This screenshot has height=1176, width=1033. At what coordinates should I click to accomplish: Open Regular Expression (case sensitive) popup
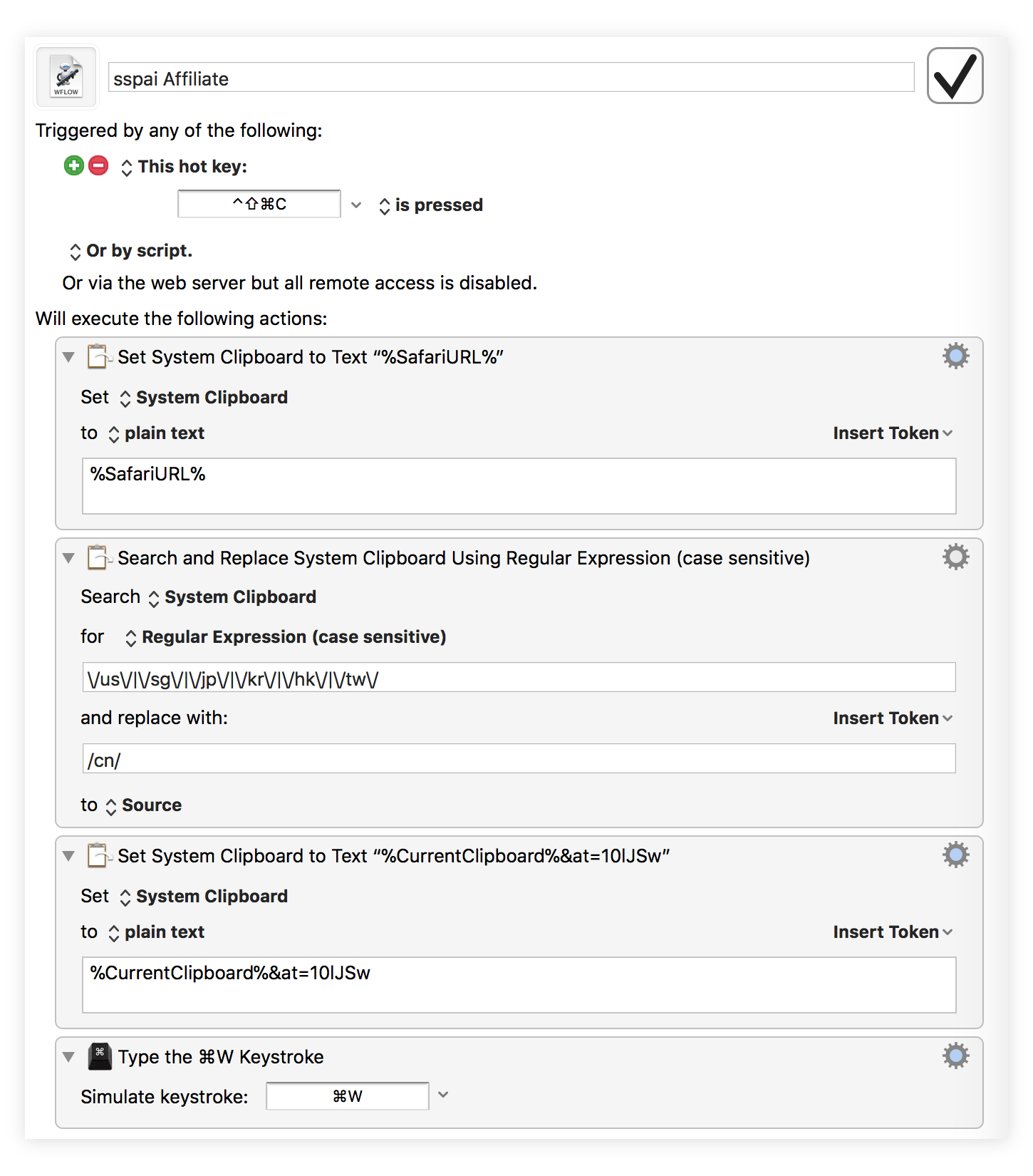pos(285,637)
